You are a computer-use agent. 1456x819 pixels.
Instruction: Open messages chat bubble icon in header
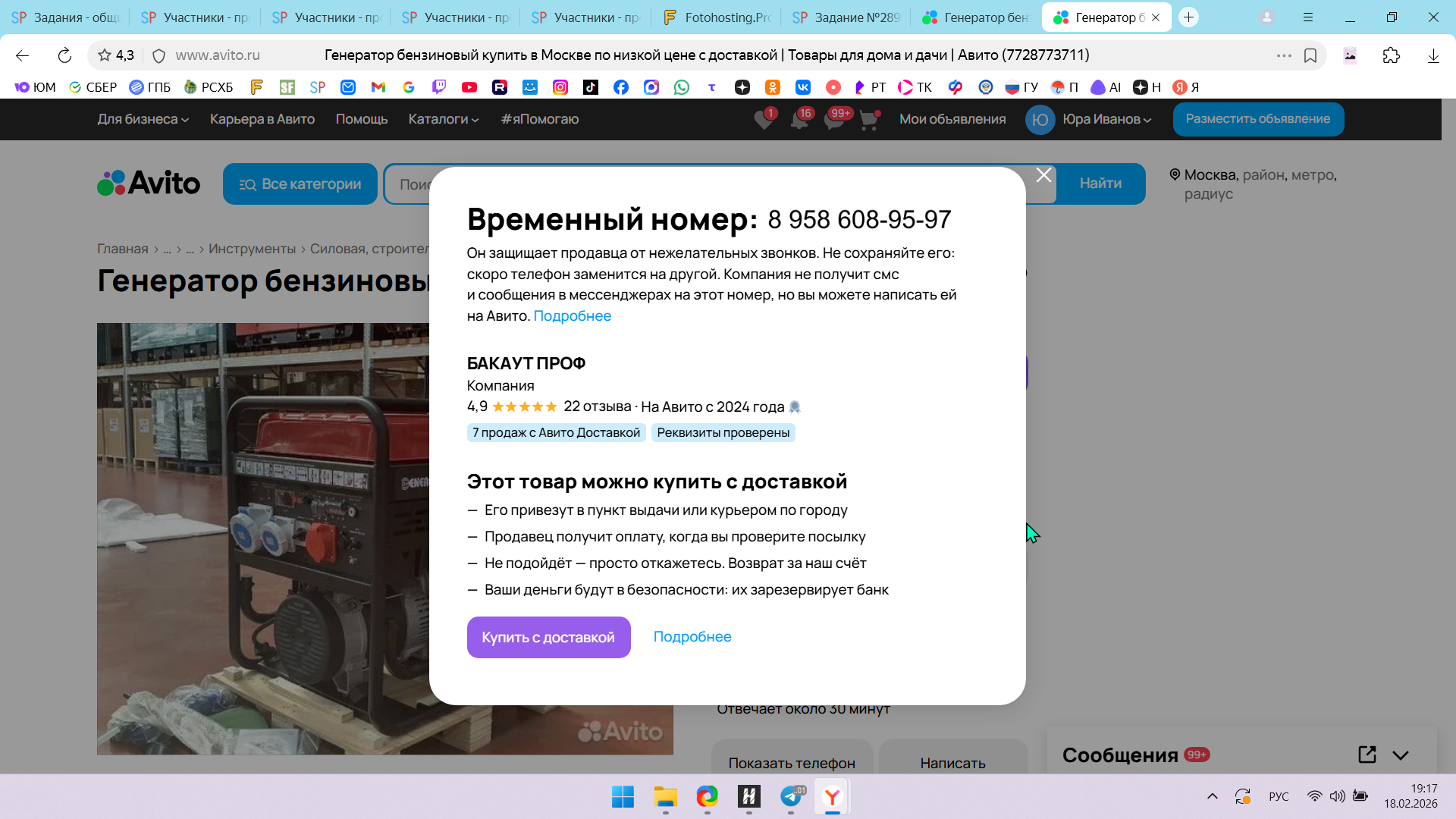[x=833, y=120]
